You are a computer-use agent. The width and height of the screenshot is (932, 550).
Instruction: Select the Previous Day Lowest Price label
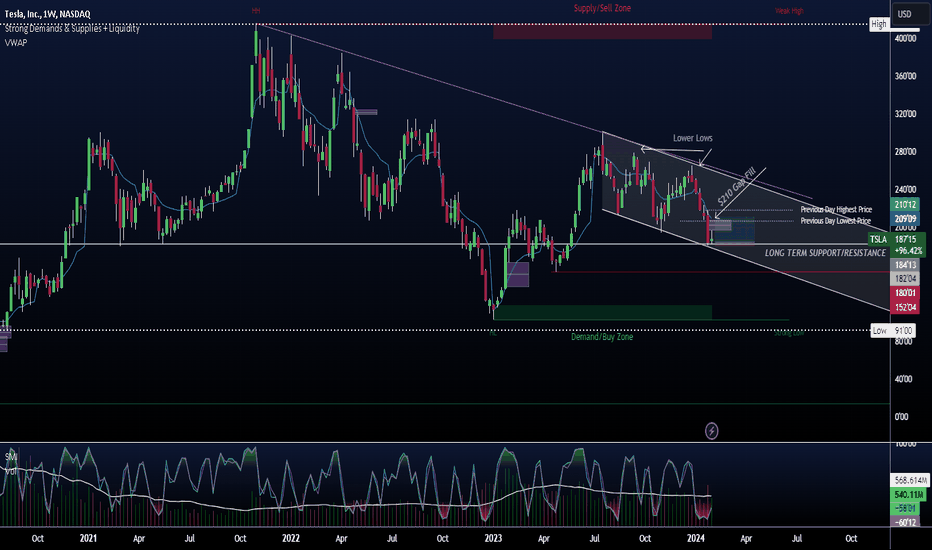click(835, 221)
